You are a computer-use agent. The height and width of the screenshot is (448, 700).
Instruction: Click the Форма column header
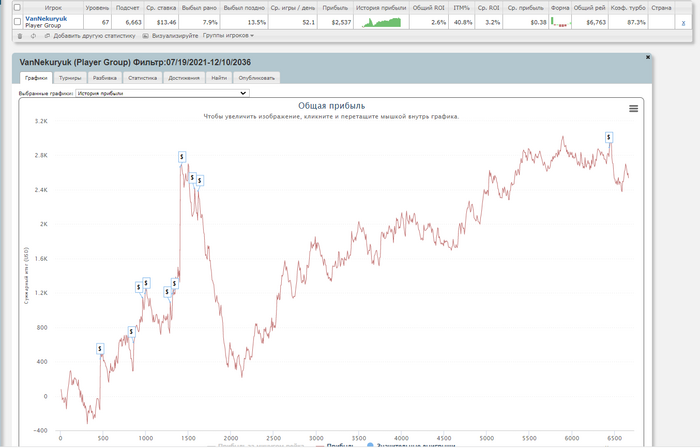560,8
